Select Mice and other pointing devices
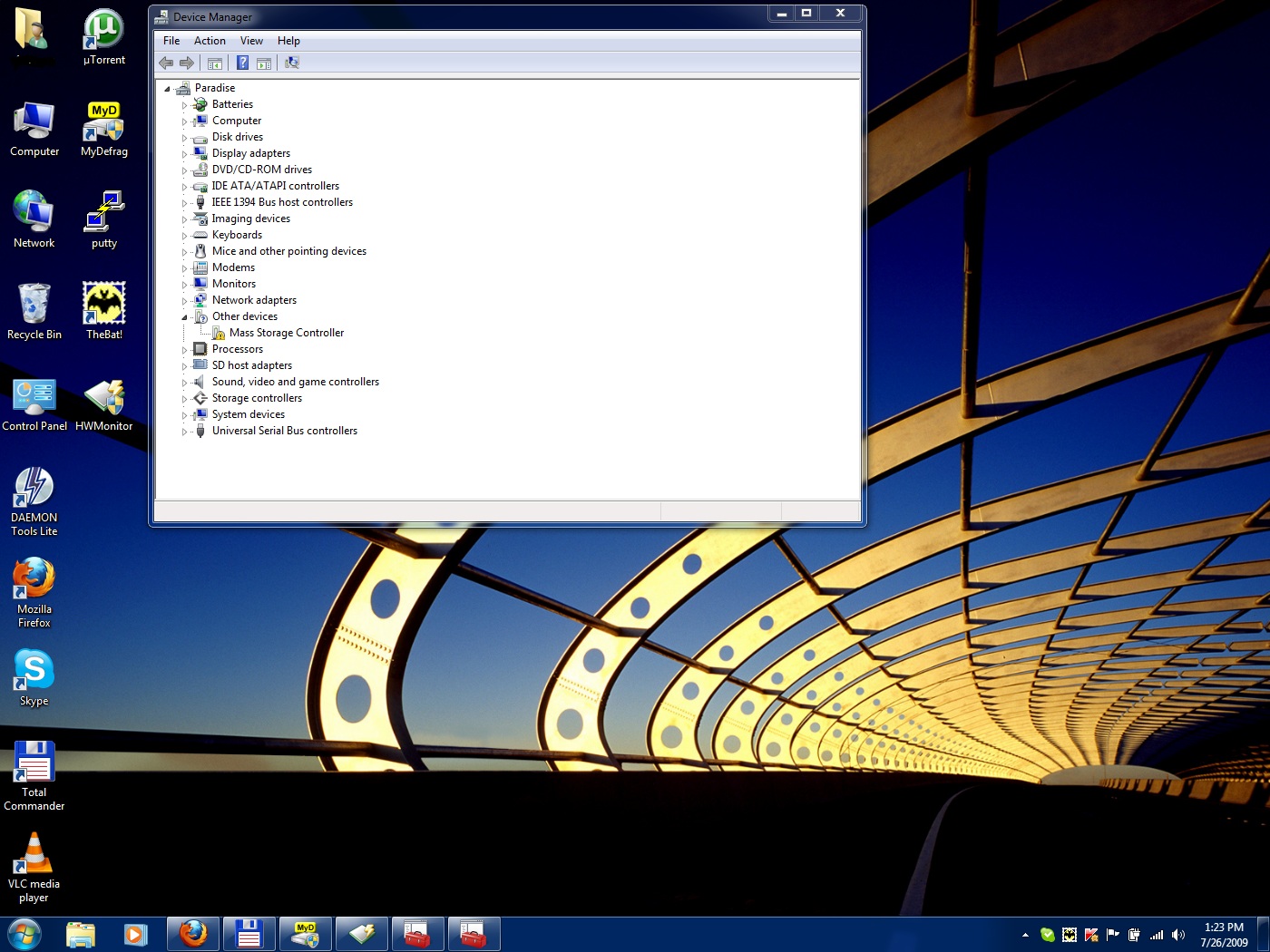The width and height of the screenshot is (1270, 952). point(289,251)
